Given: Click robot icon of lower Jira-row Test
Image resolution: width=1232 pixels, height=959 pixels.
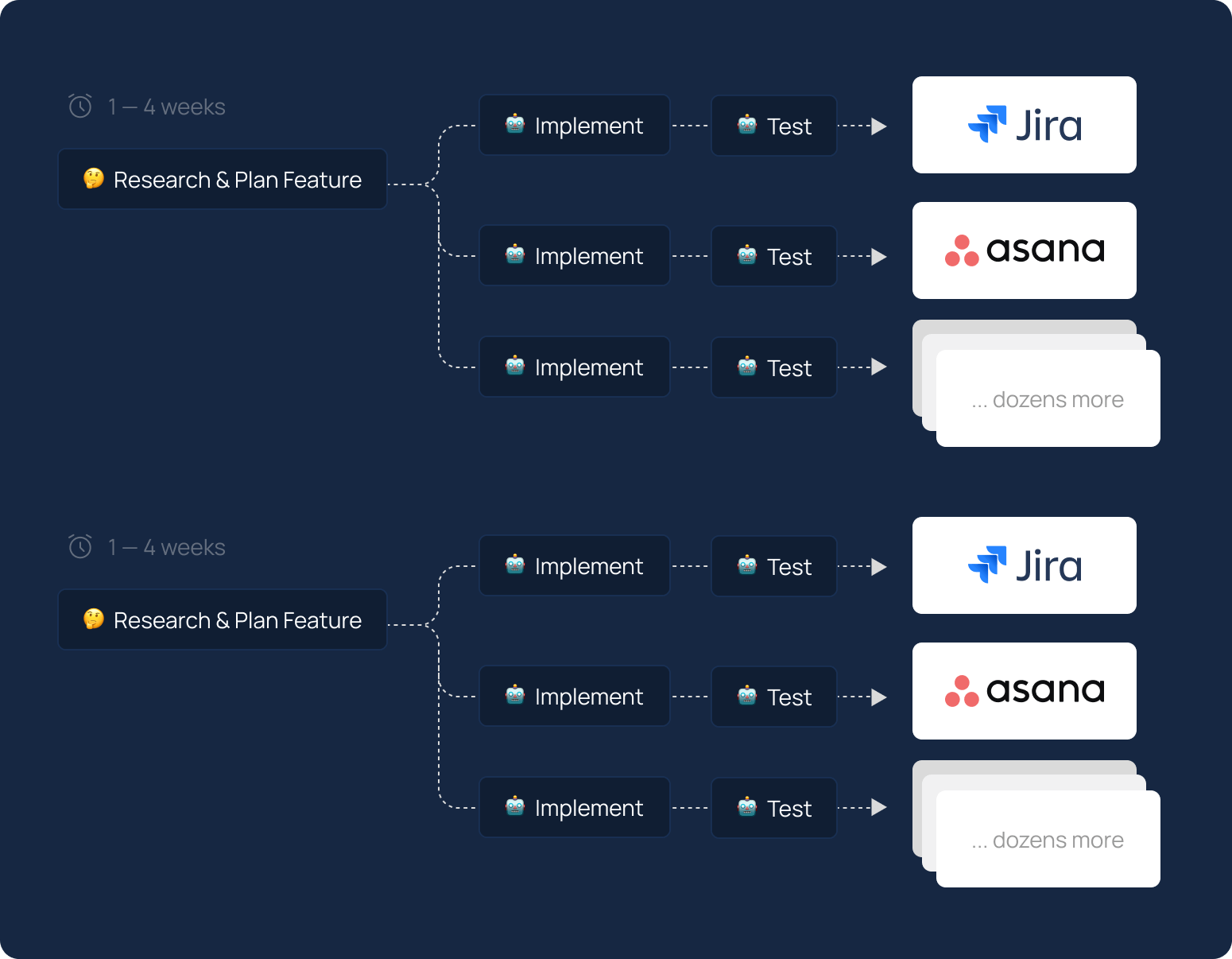Looking at the screenshot, I should point(747,565).
